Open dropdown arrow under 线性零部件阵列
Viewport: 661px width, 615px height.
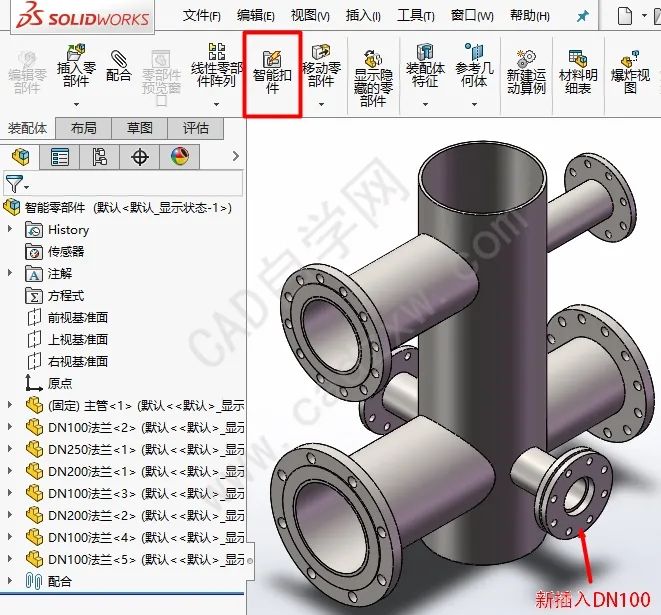click(x=217, y=104)
